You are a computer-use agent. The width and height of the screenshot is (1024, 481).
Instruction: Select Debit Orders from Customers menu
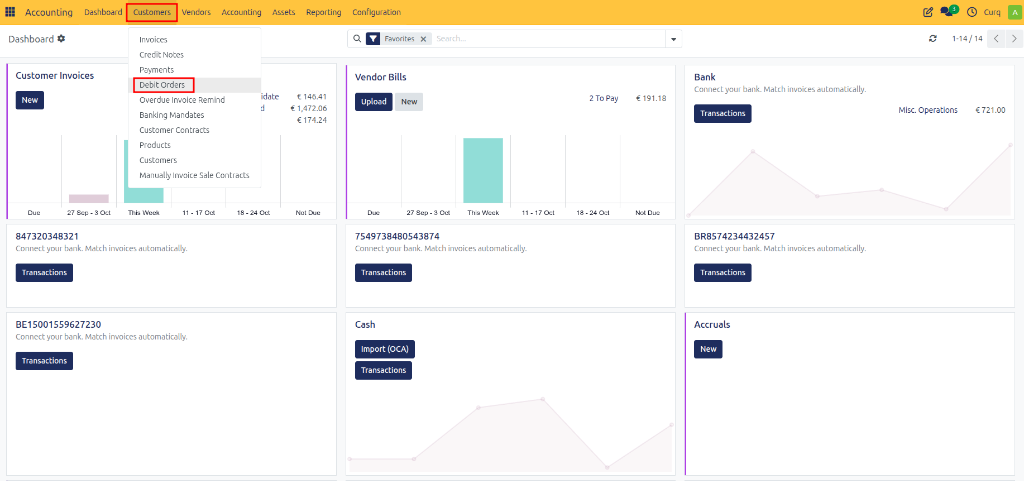coord(162,85)
